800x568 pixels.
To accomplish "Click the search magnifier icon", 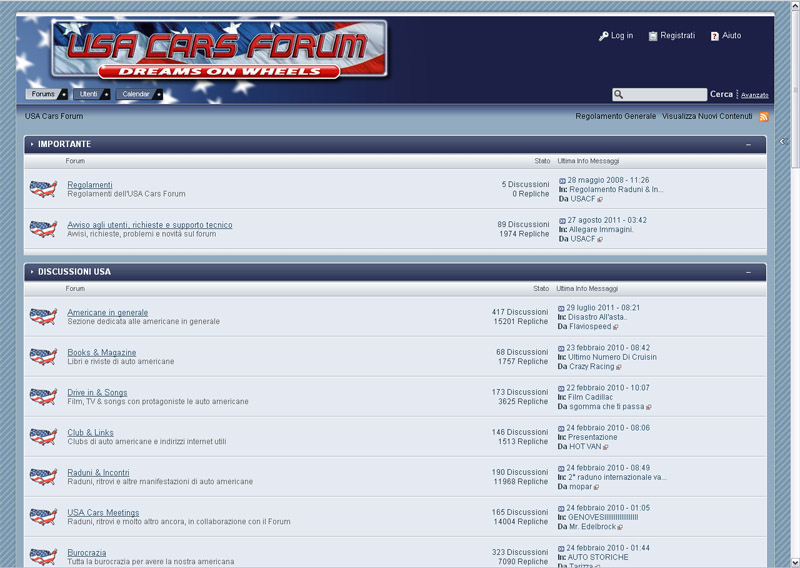I will coord(618,94).
